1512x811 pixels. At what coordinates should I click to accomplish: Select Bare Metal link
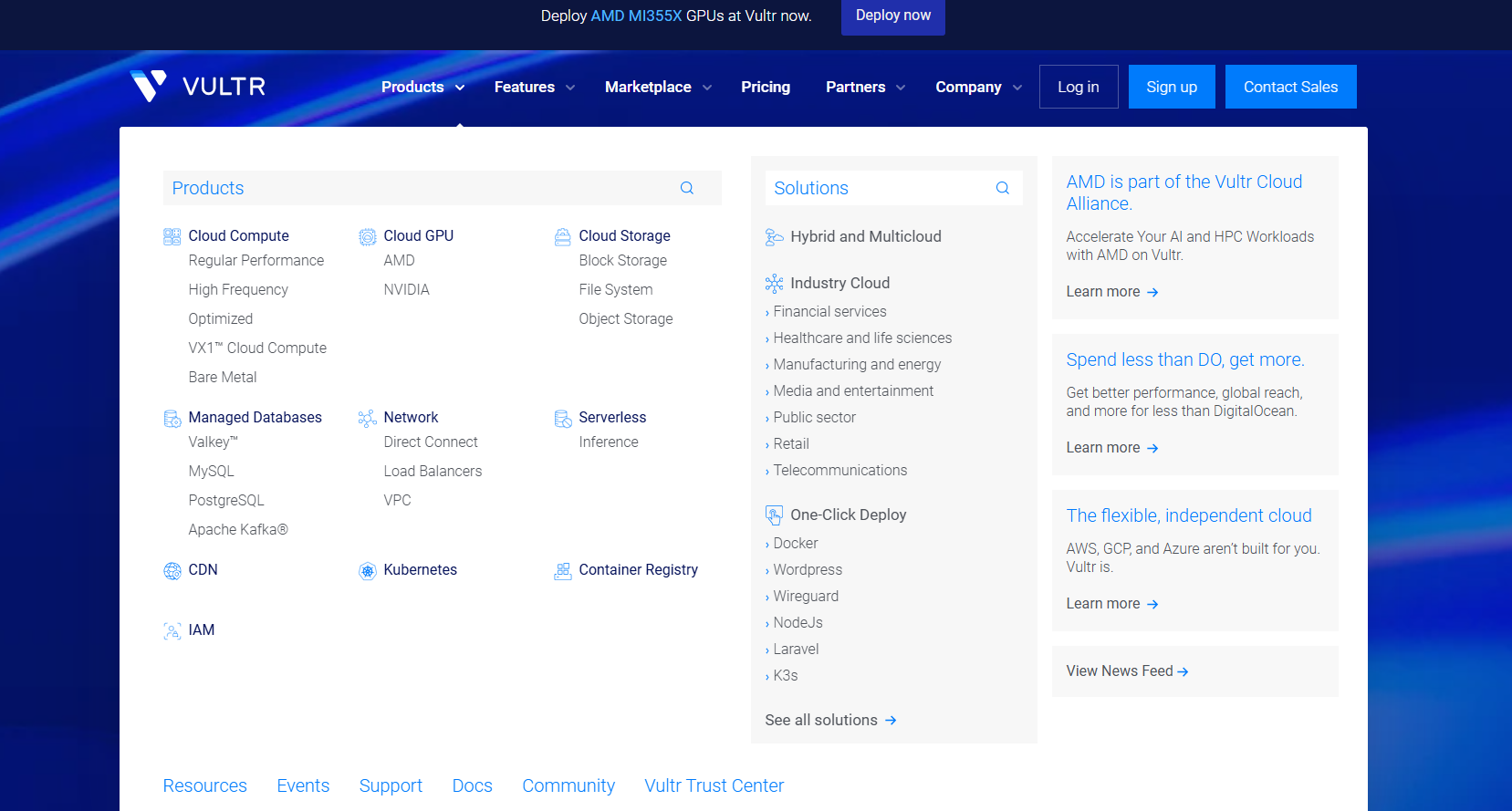point(223,377)
